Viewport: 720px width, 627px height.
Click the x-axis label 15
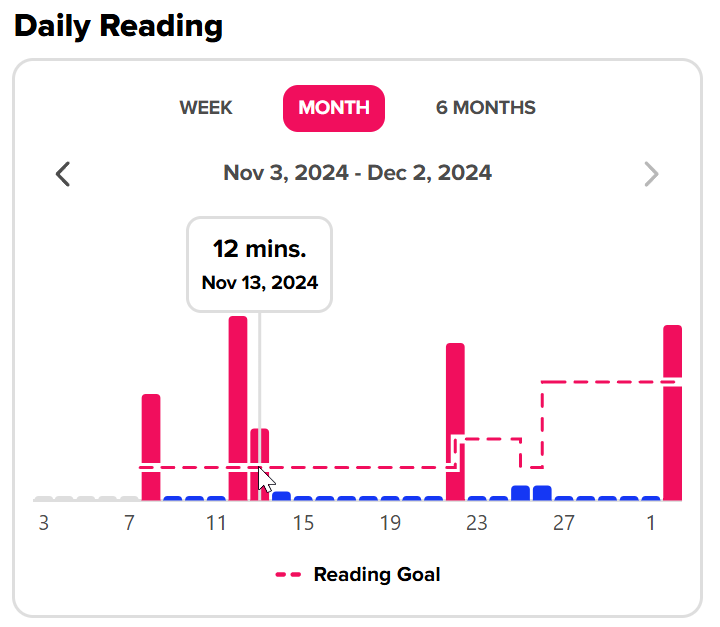click(304, 523)
